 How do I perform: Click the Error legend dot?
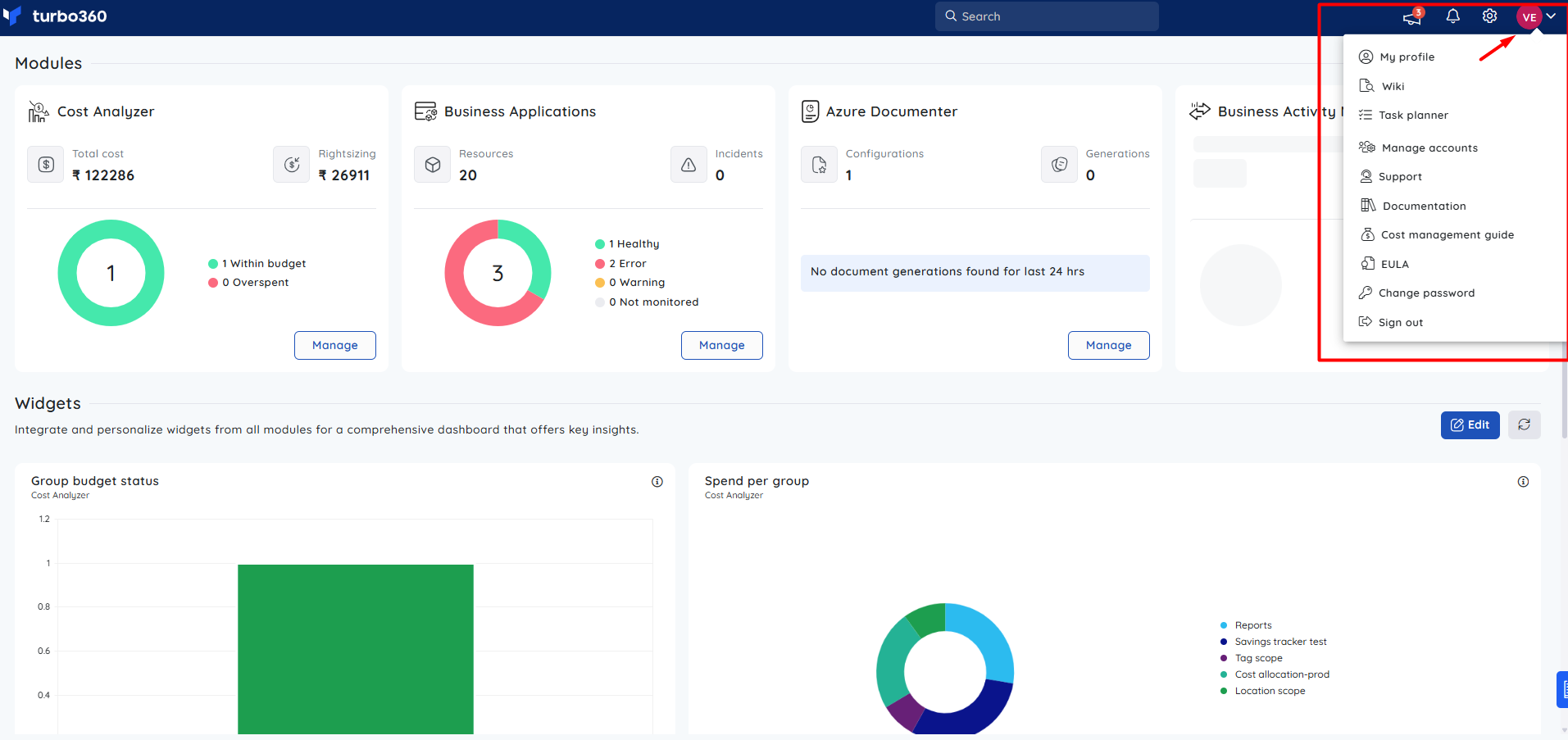click(x=600, y=264)
